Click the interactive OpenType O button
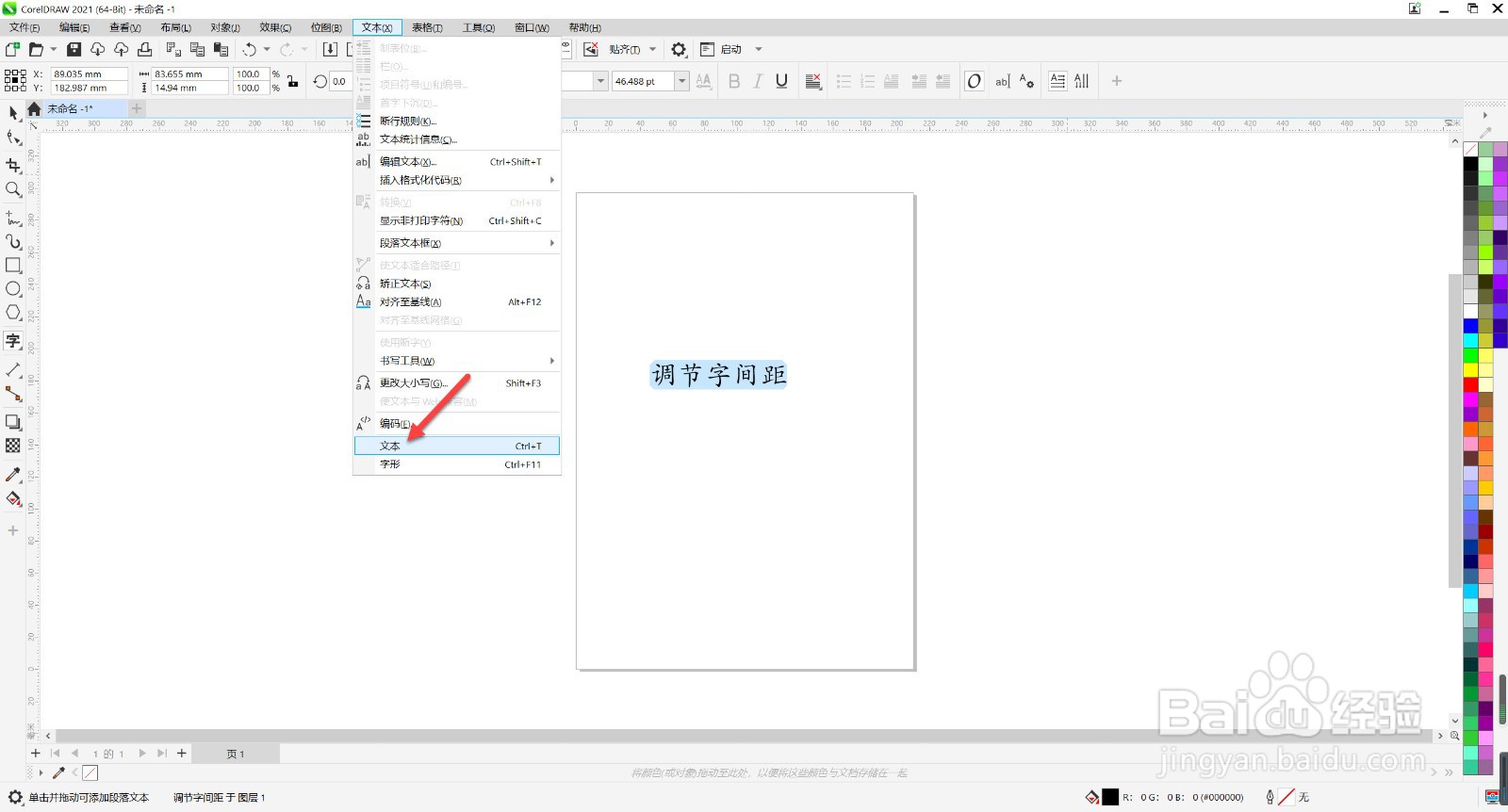The height and width of the screenshot is (812, 1508). [x=975, y=81]
